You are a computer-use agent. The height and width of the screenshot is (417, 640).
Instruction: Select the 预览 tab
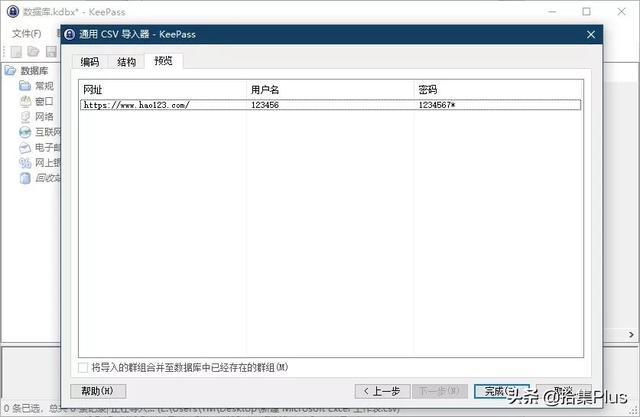tap(163, 61)
